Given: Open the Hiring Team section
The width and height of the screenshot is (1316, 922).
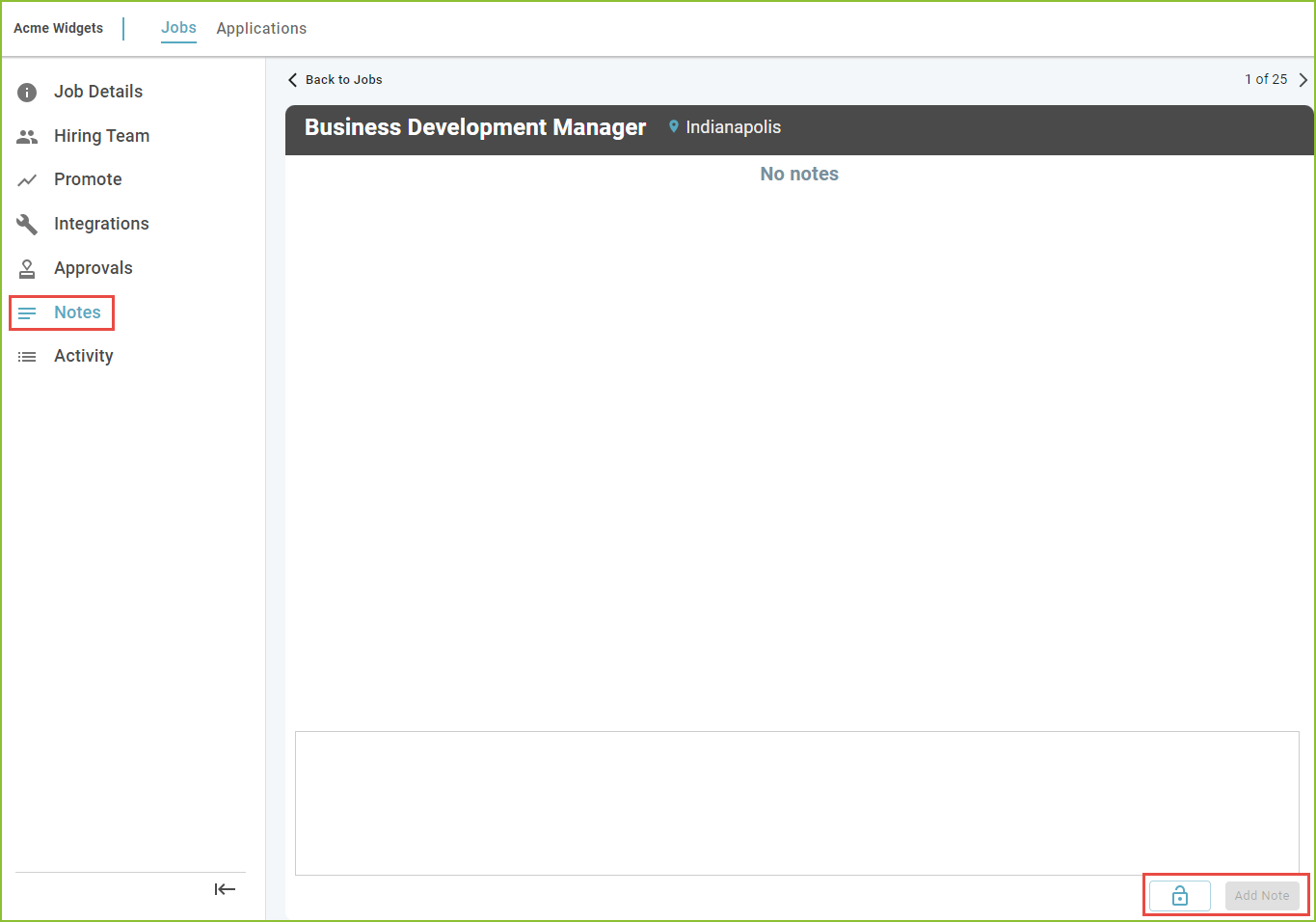Looking at the screenshot, I should pos(101,136).
